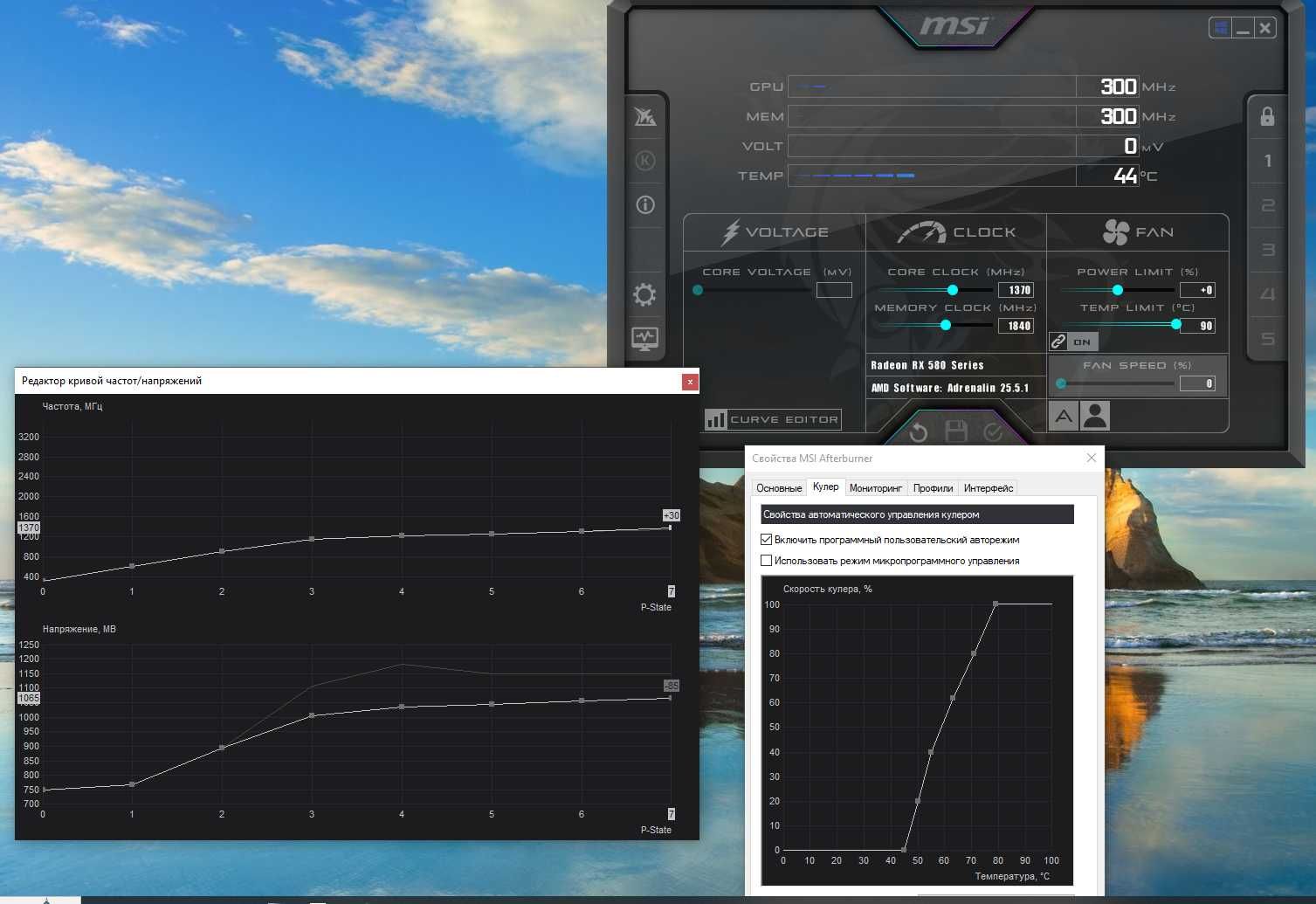Enable auto fan mode A button
Screen dimensions: 1316x904
click(x=1064, y=417)
